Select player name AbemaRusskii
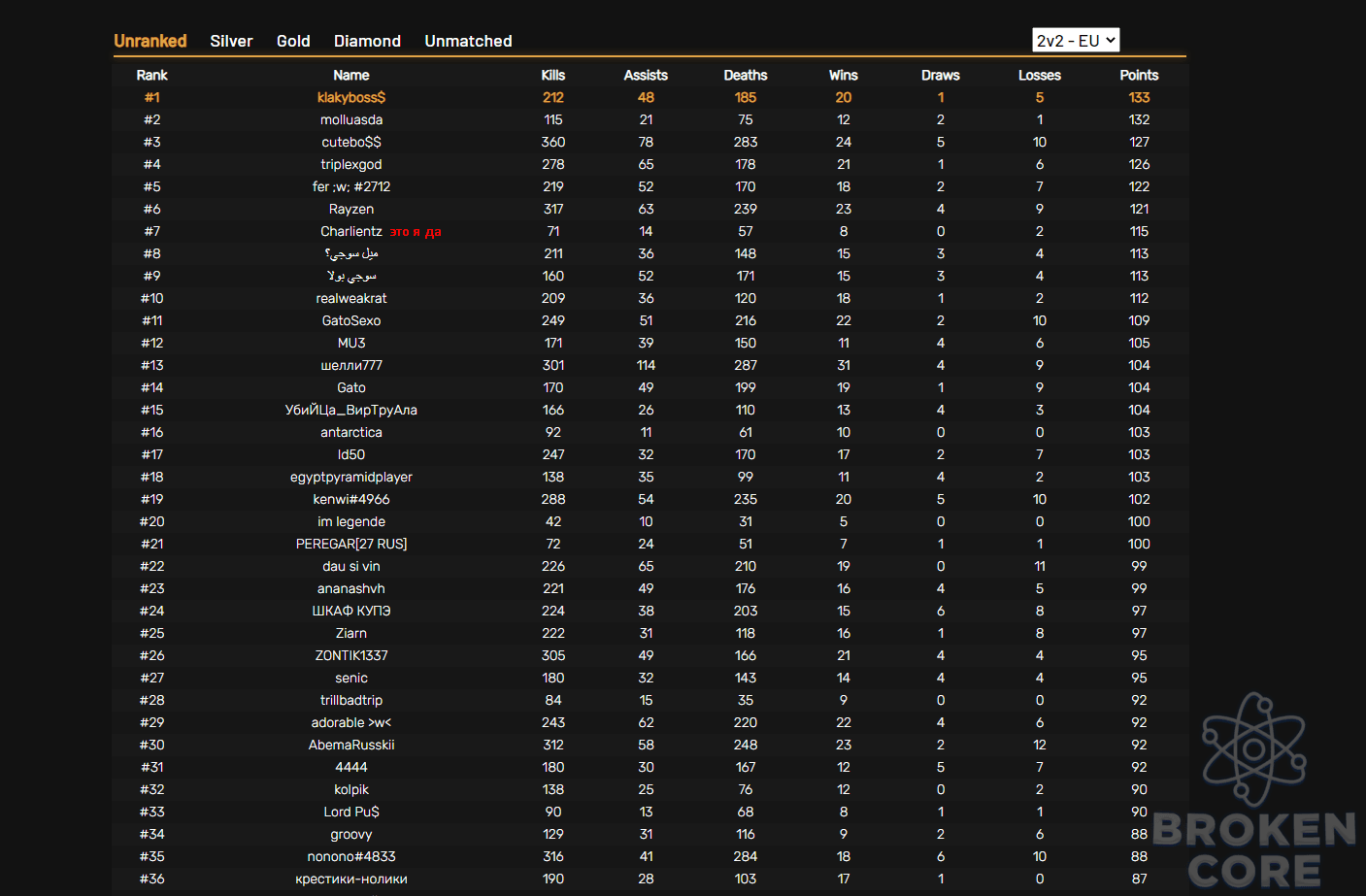Screen dimensions: 1366x896 [x=351, y=745]
